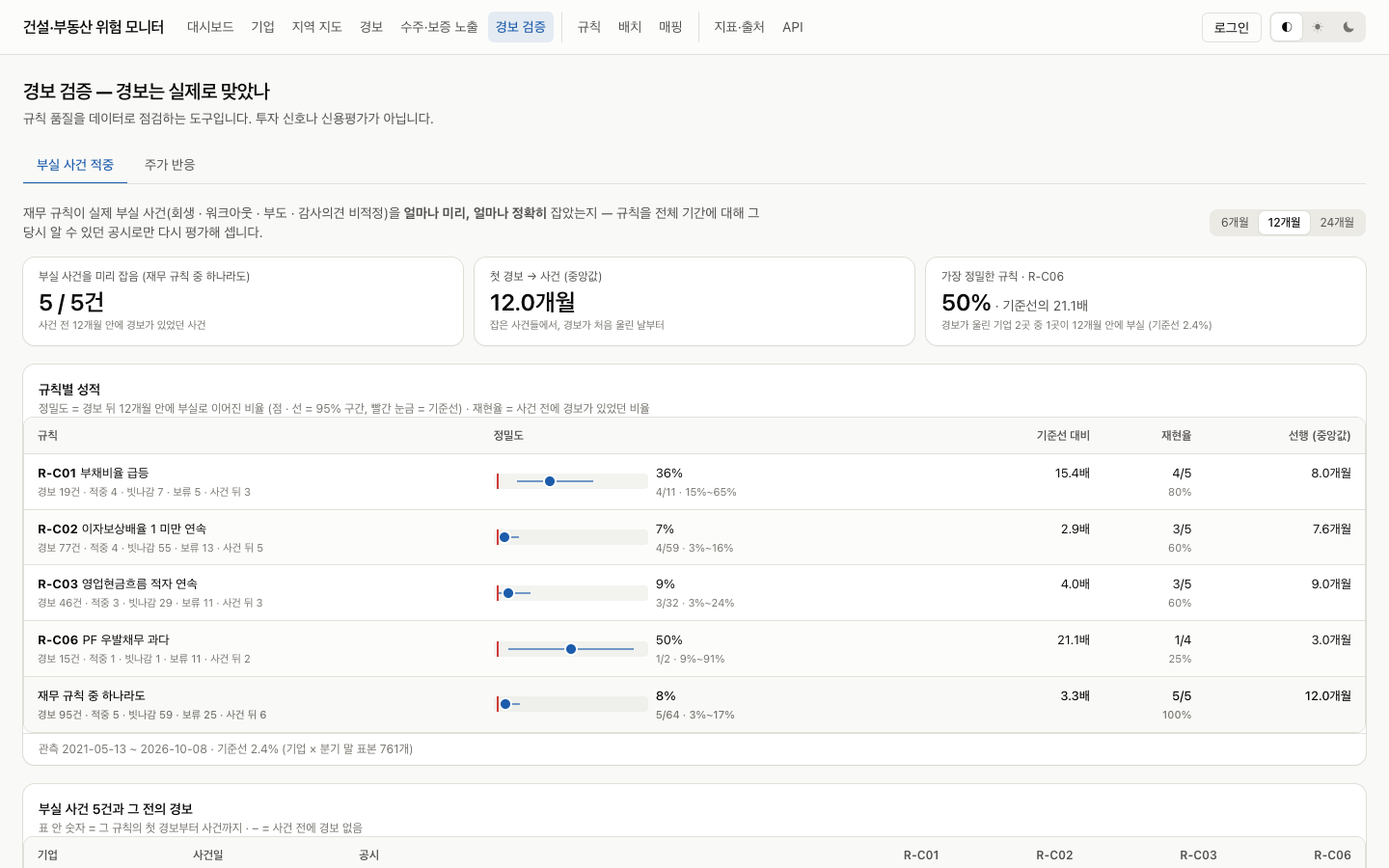Select the 경보 검증 navigation item
This screenshot has width=1389, height=868.
(x=521, y=27)
